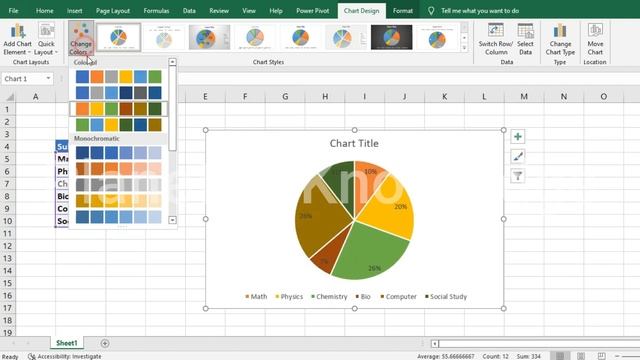Viewport: 640px width, 360px height.
Task: Switch to Normal view in status bar
Action: click(560, 356)
